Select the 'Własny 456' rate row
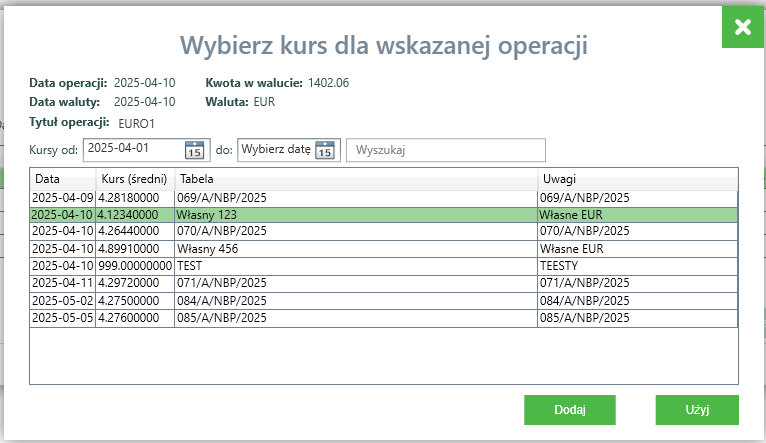 click(383, 249)
